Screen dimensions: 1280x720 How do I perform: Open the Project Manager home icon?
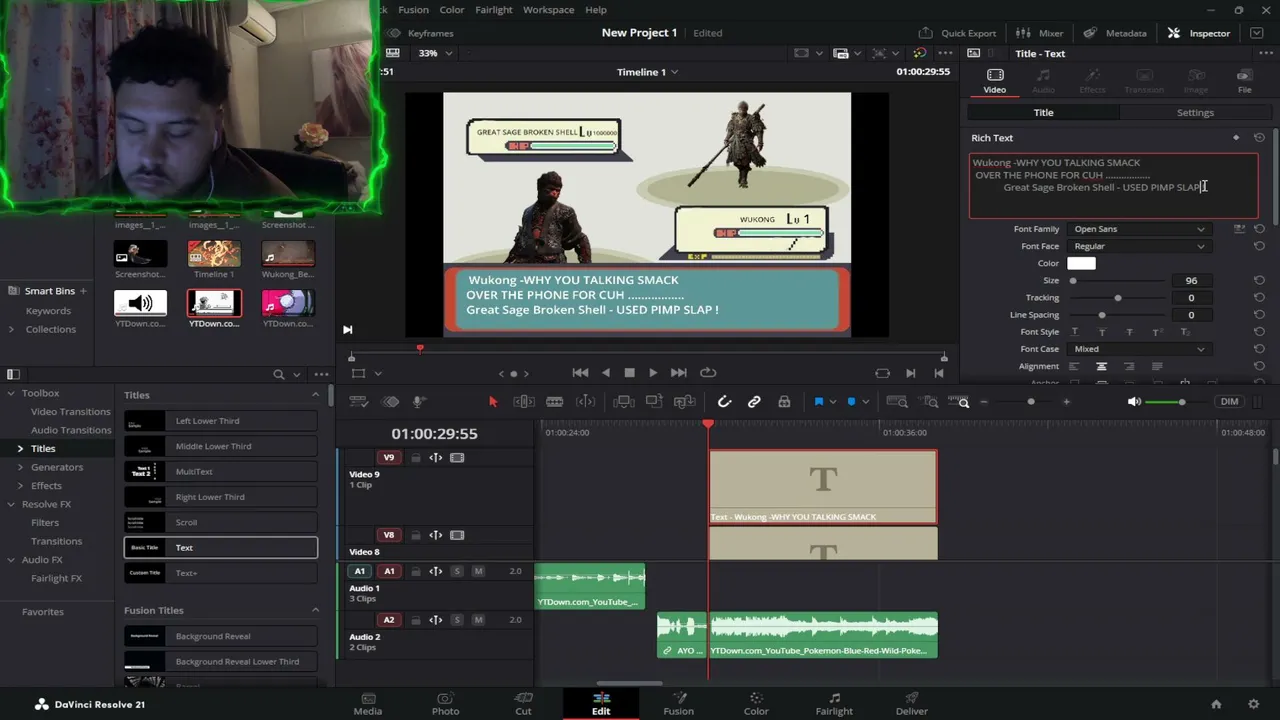[x=1216, y=704]
